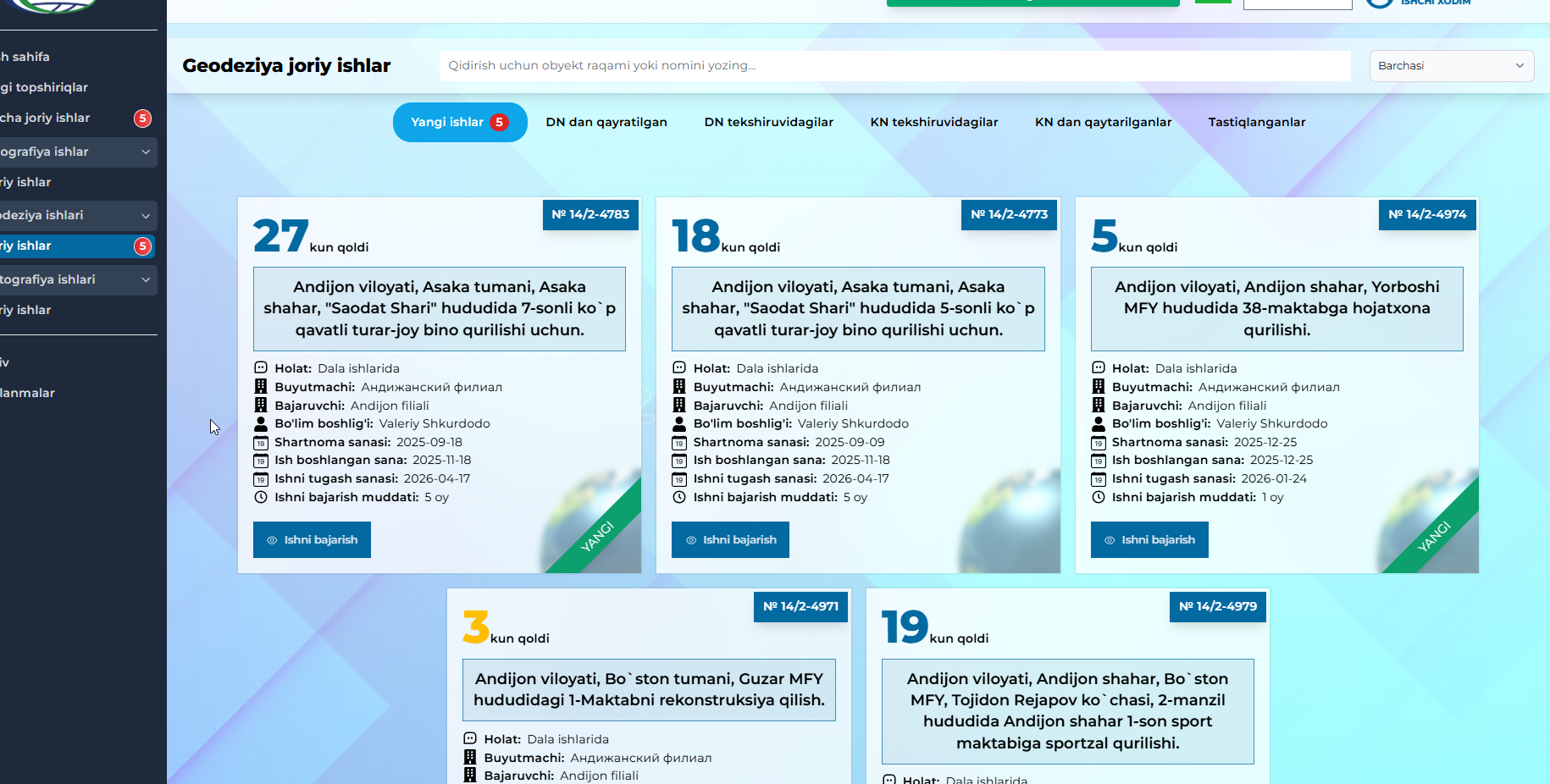Open the DN tekshiruvidagilar tab

(x=769, y=122)
